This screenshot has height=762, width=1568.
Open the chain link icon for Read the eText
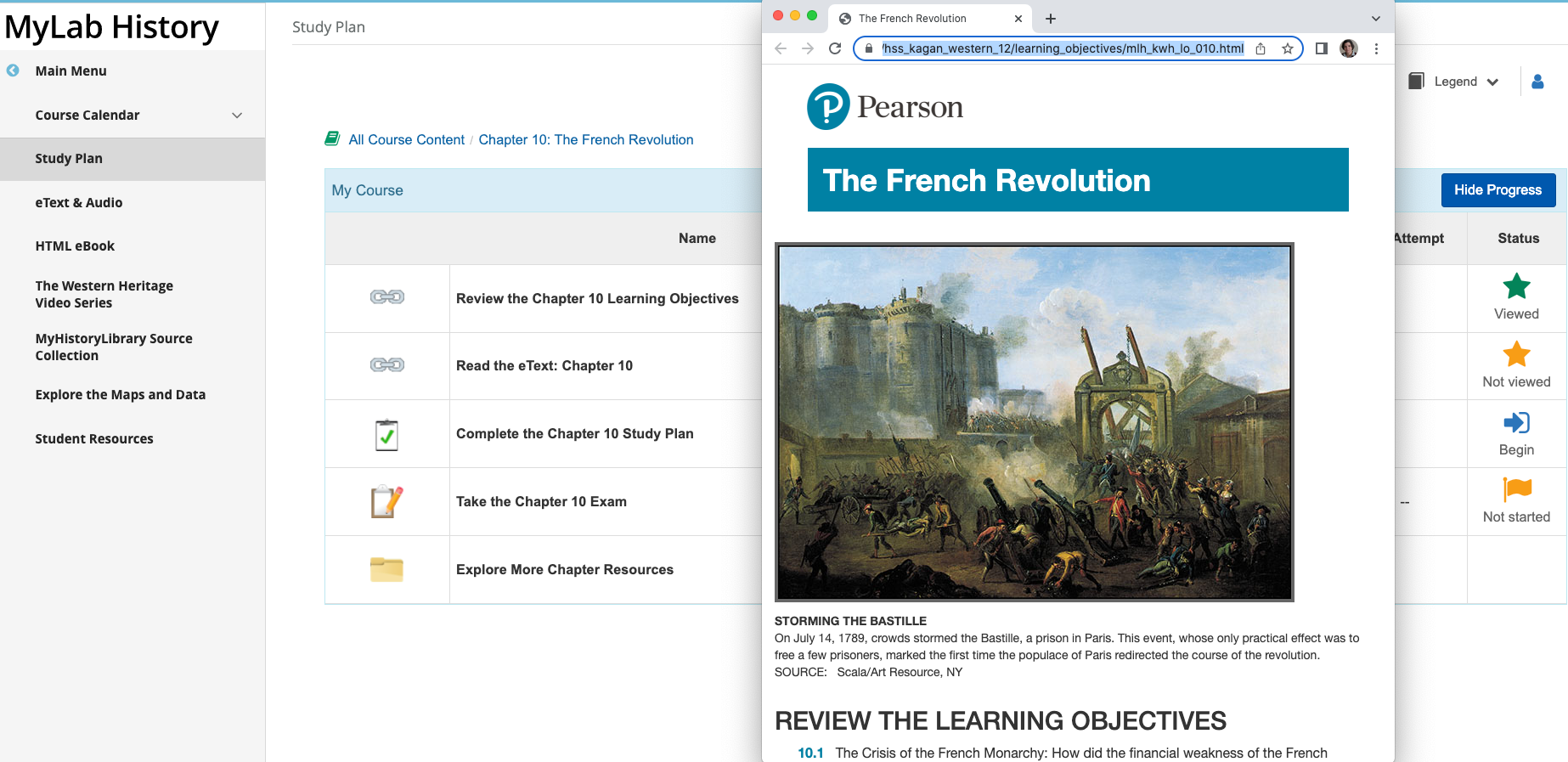pos(386,365)
